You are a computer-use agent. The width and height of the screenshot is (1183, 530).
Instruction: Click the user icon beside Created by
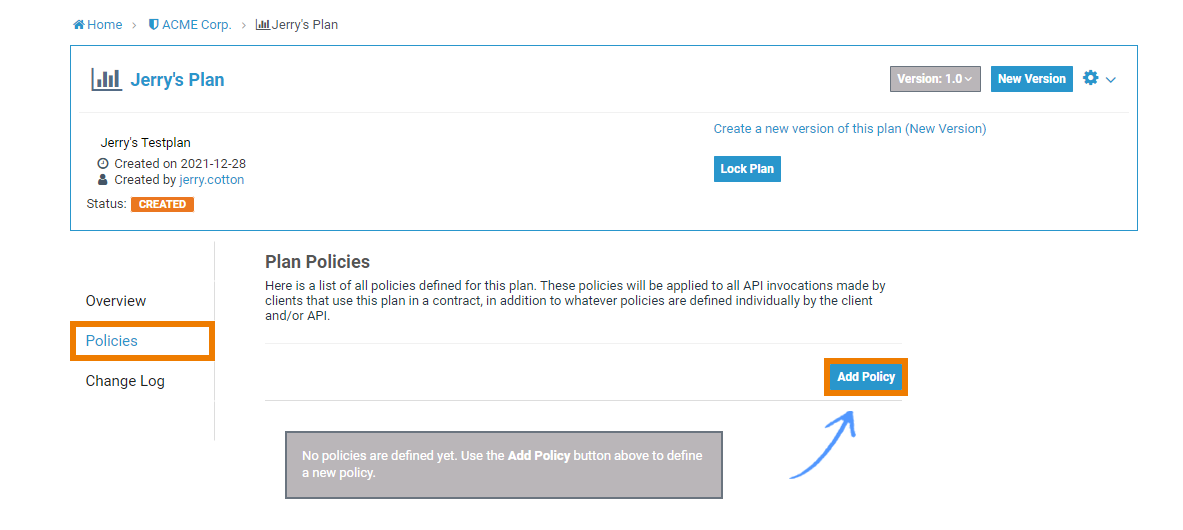tap(103, 180)
